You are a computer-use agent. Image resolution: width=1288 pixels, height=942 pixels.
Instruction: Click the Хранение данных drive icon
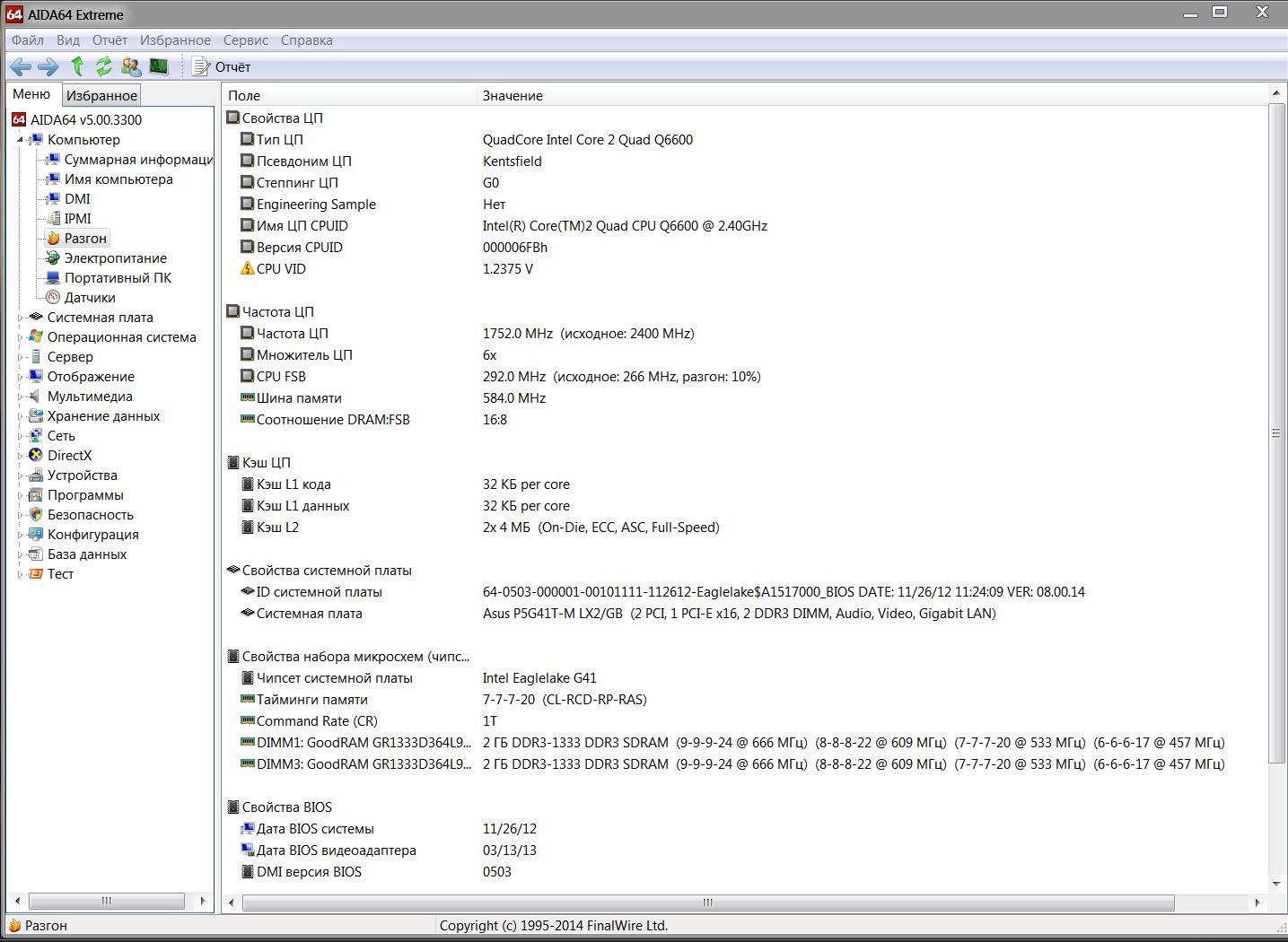pyautogui.click(x=36, y=415)
